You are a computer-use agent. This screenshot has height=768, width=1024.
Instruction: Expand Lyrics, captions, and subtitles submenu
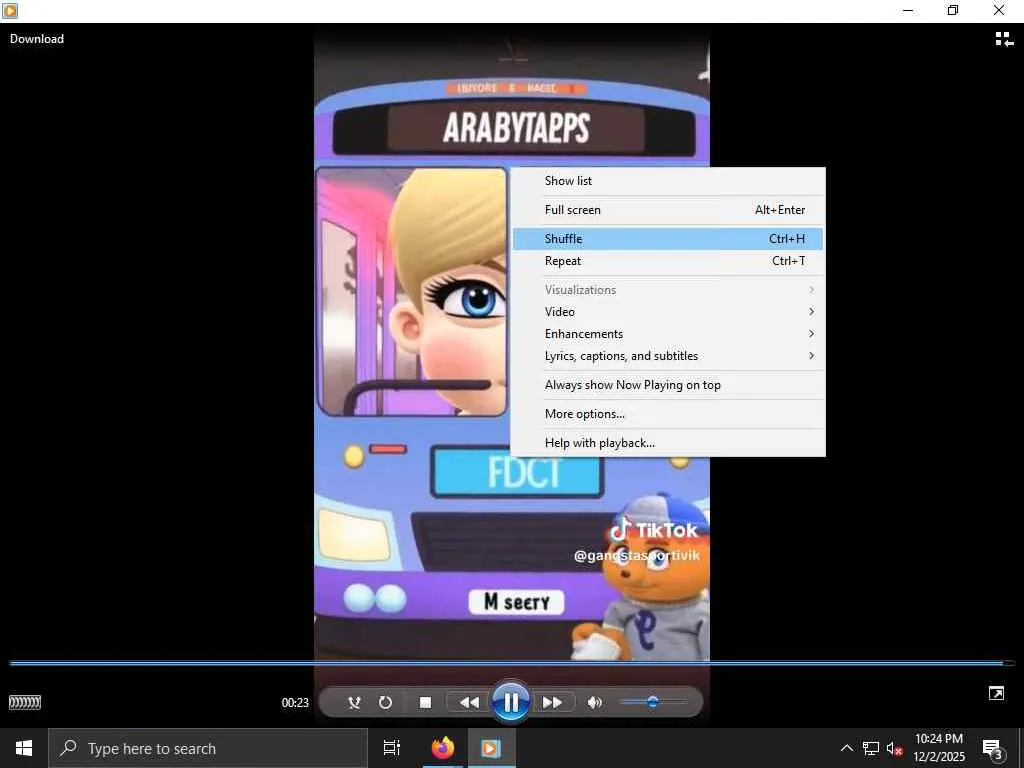(x=667, y=356)
